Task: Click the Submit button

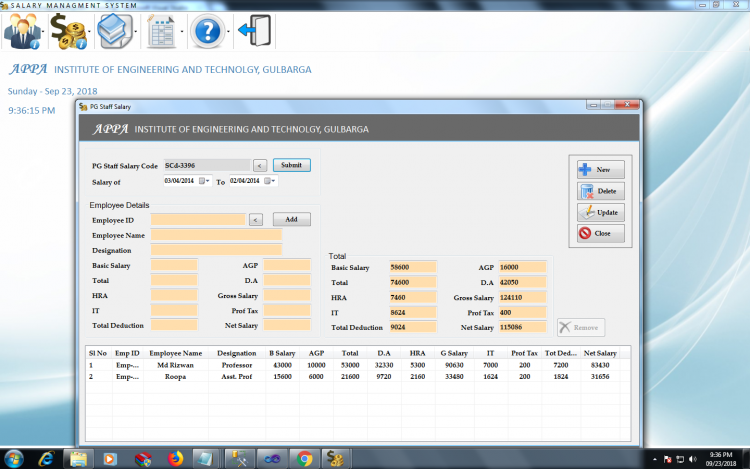Action: (291, 165)
